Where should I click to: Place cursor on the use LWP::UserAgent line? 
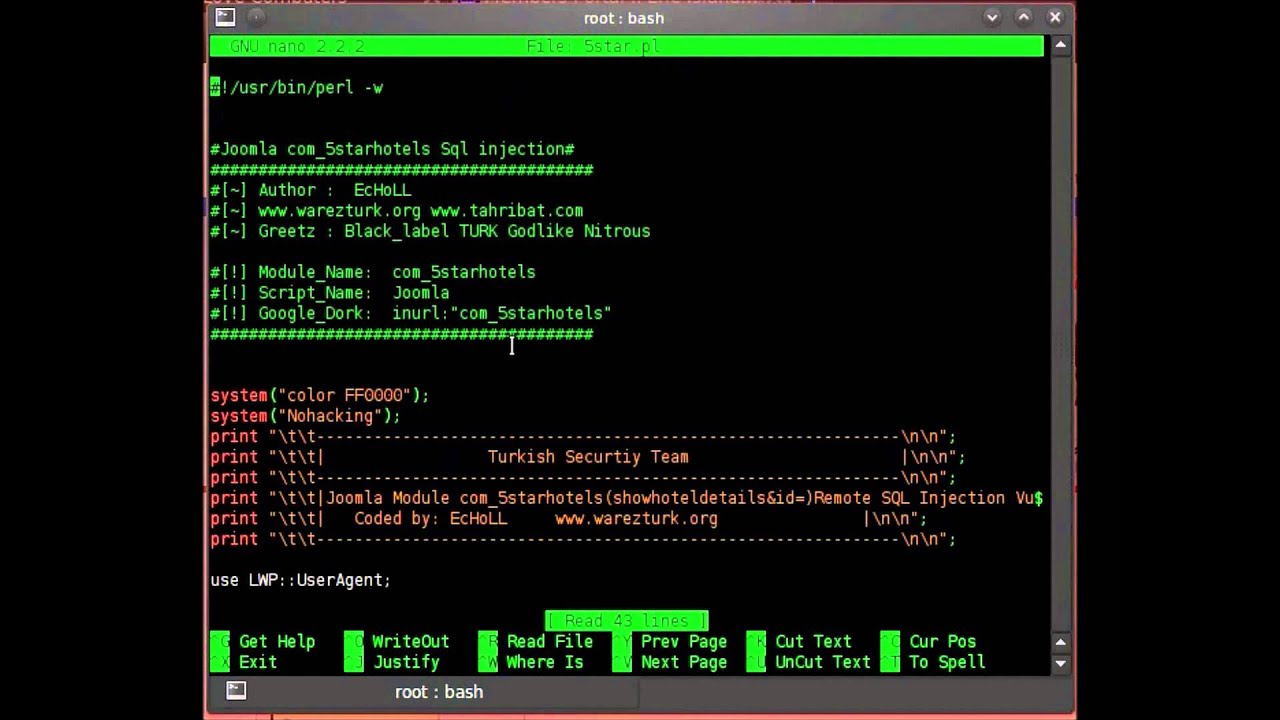(300, 580)
